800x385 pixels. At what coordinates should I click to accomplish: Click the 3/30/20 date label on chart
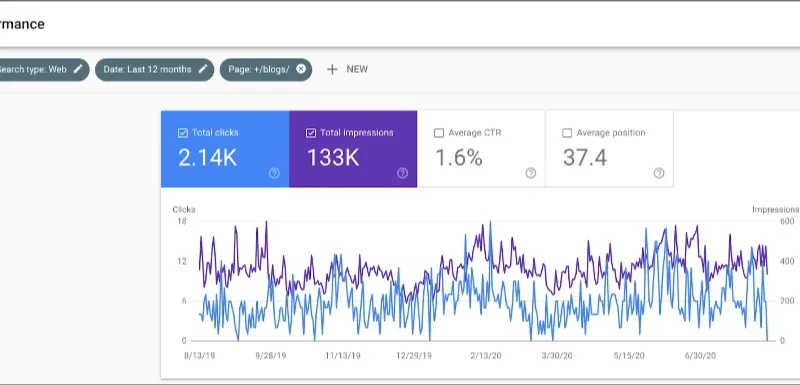click(557, 355)
